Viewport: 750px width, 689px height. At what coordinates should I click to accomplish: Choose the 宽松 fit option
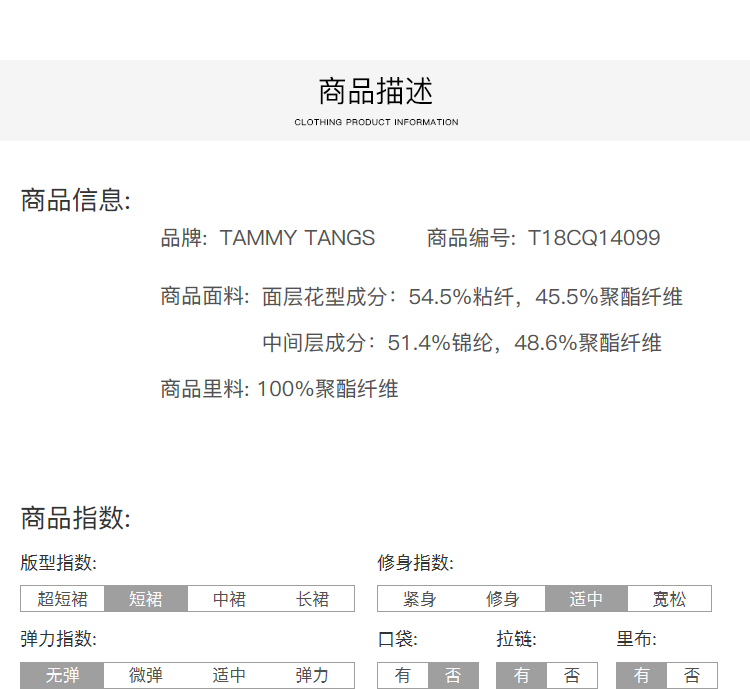click(669, 599)
